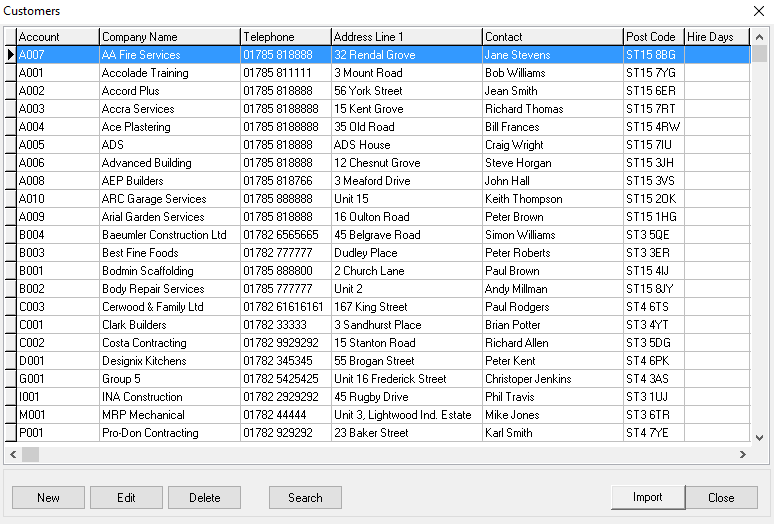Viewport: 774px width, 524px height.
Task: Select the AA Fire Services company cell
Action: coord(170,55)
